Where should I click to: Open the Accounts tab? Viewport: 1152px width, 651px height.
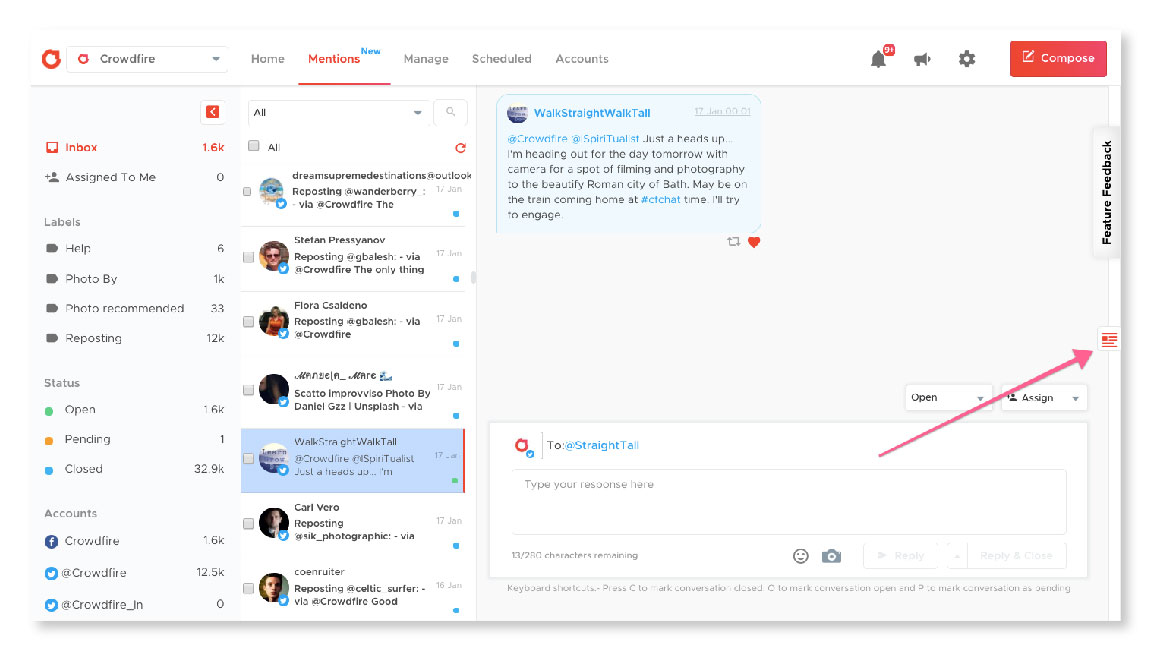(x=582, y=59)
